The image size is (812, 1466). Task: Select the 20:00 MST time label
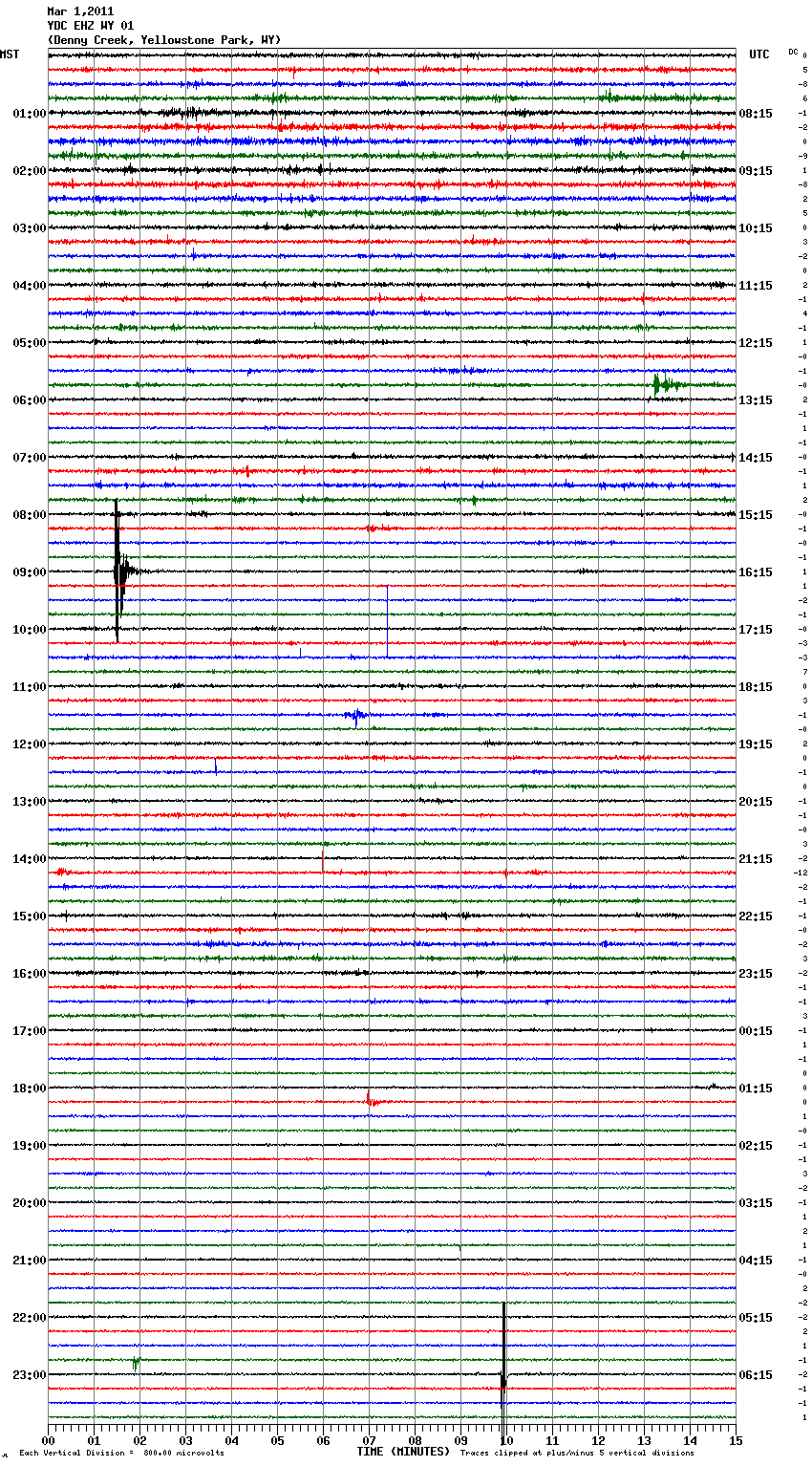pos(30,1203)
